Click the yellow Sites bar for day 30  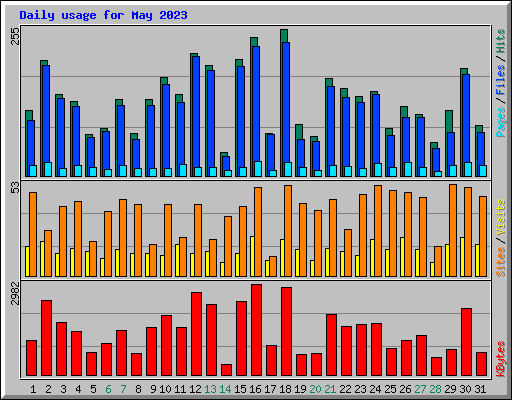coord(462,257)
